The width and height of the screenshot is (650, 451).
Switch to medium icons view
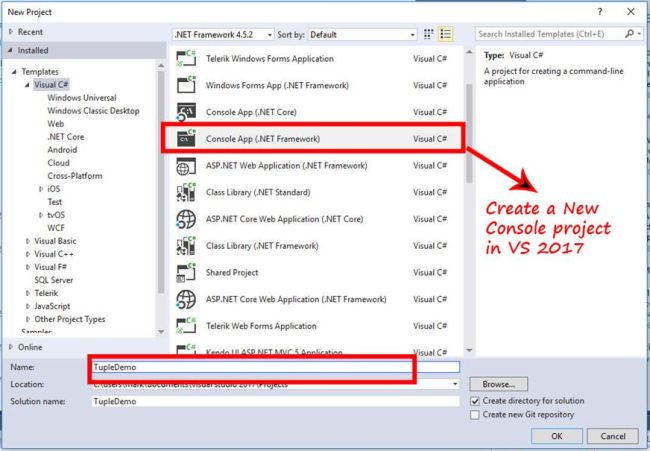(429, 34)
